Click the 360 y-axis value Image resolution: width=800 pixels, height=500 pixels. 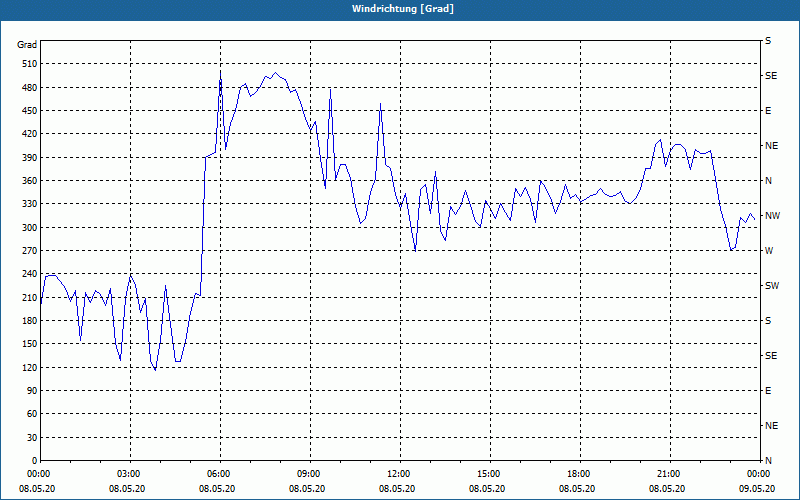[30, 181]
